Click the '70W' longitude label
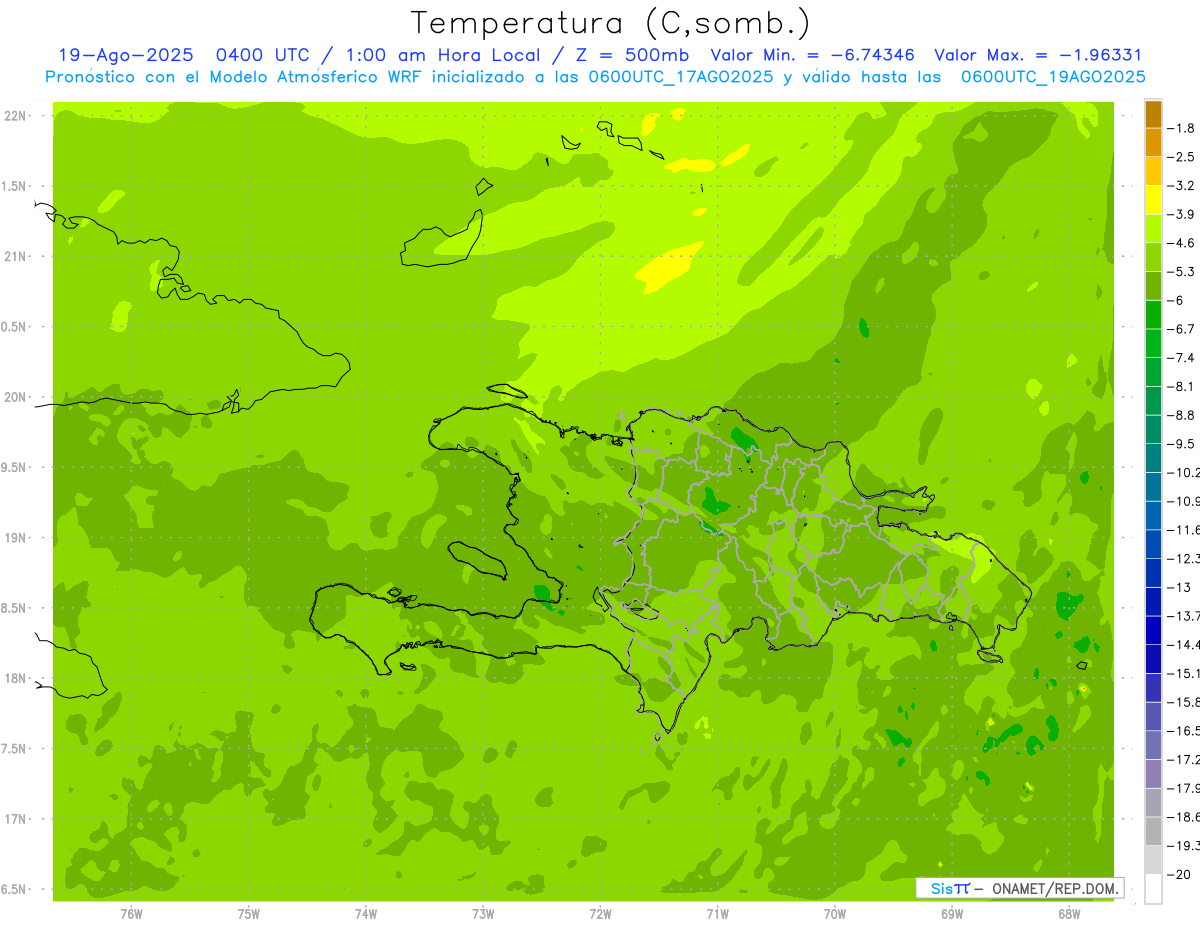 click(834, 914)
